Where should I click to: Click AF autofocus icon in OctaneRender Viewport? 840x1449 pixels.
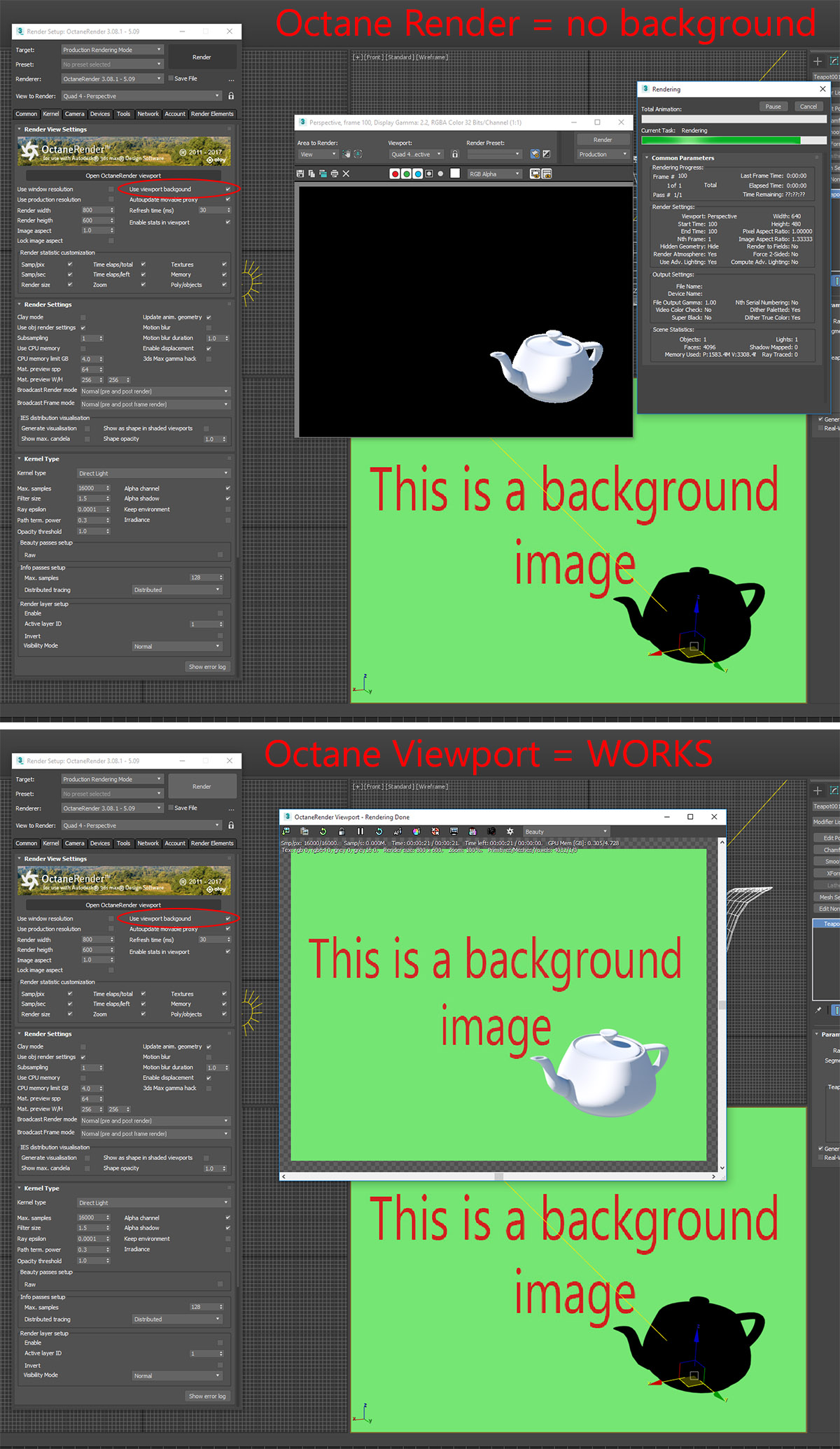(398, 832)
